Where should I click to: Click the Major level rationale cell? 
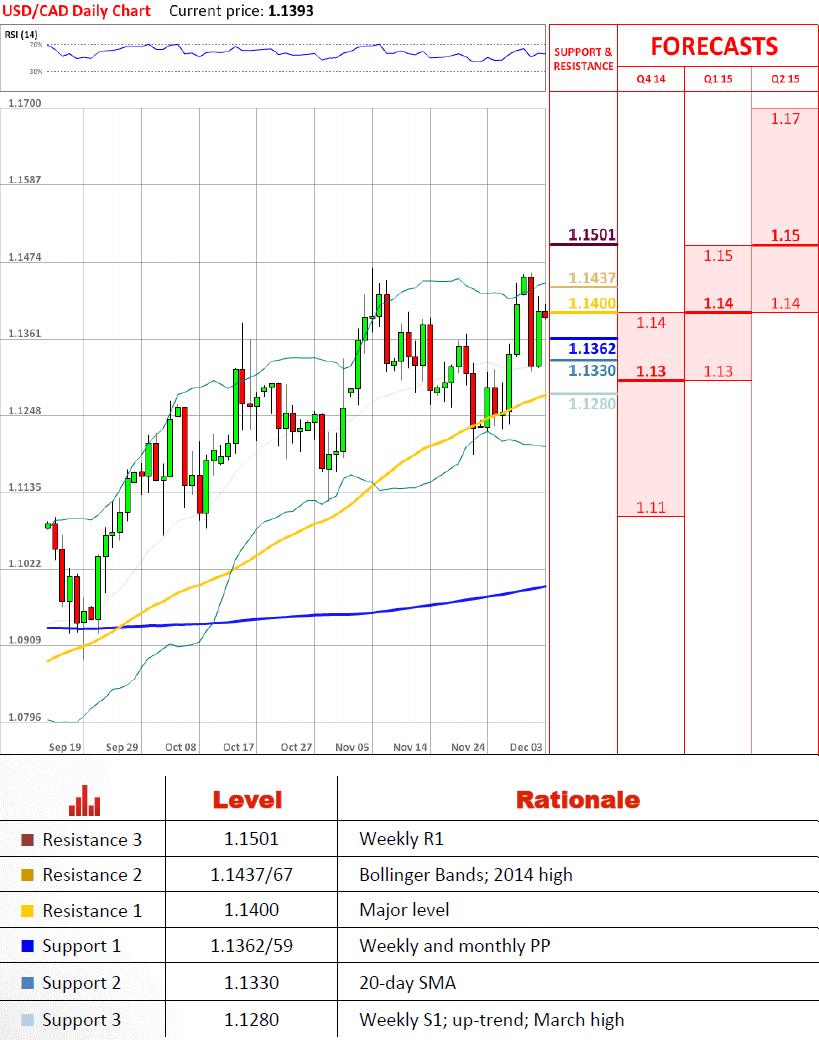405,910
